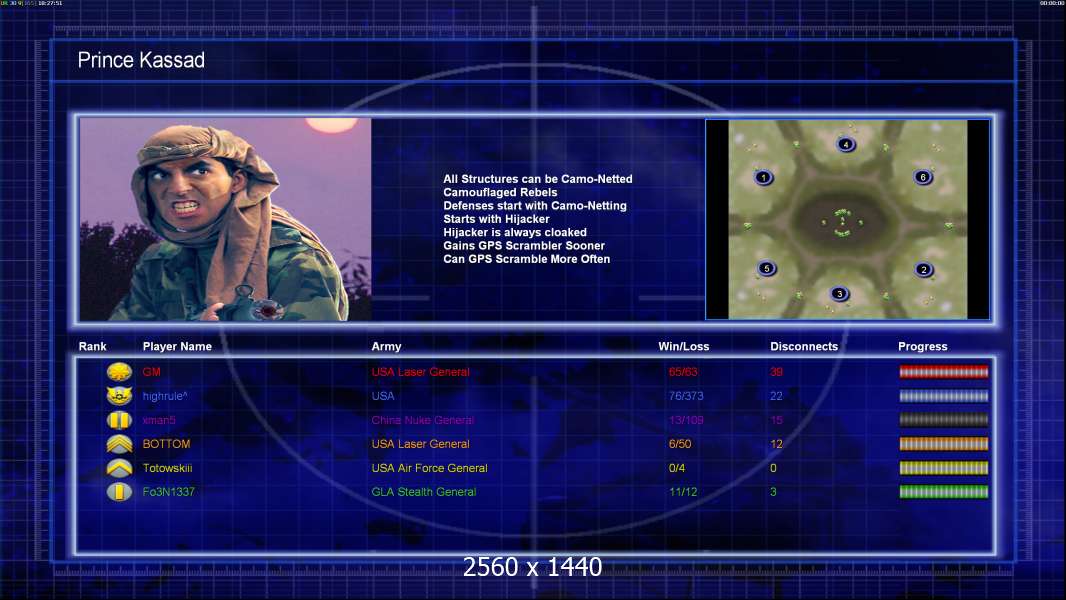Click the Win/Loss column header
Viewport: 1066px width, 600px height.
[683, 347]
